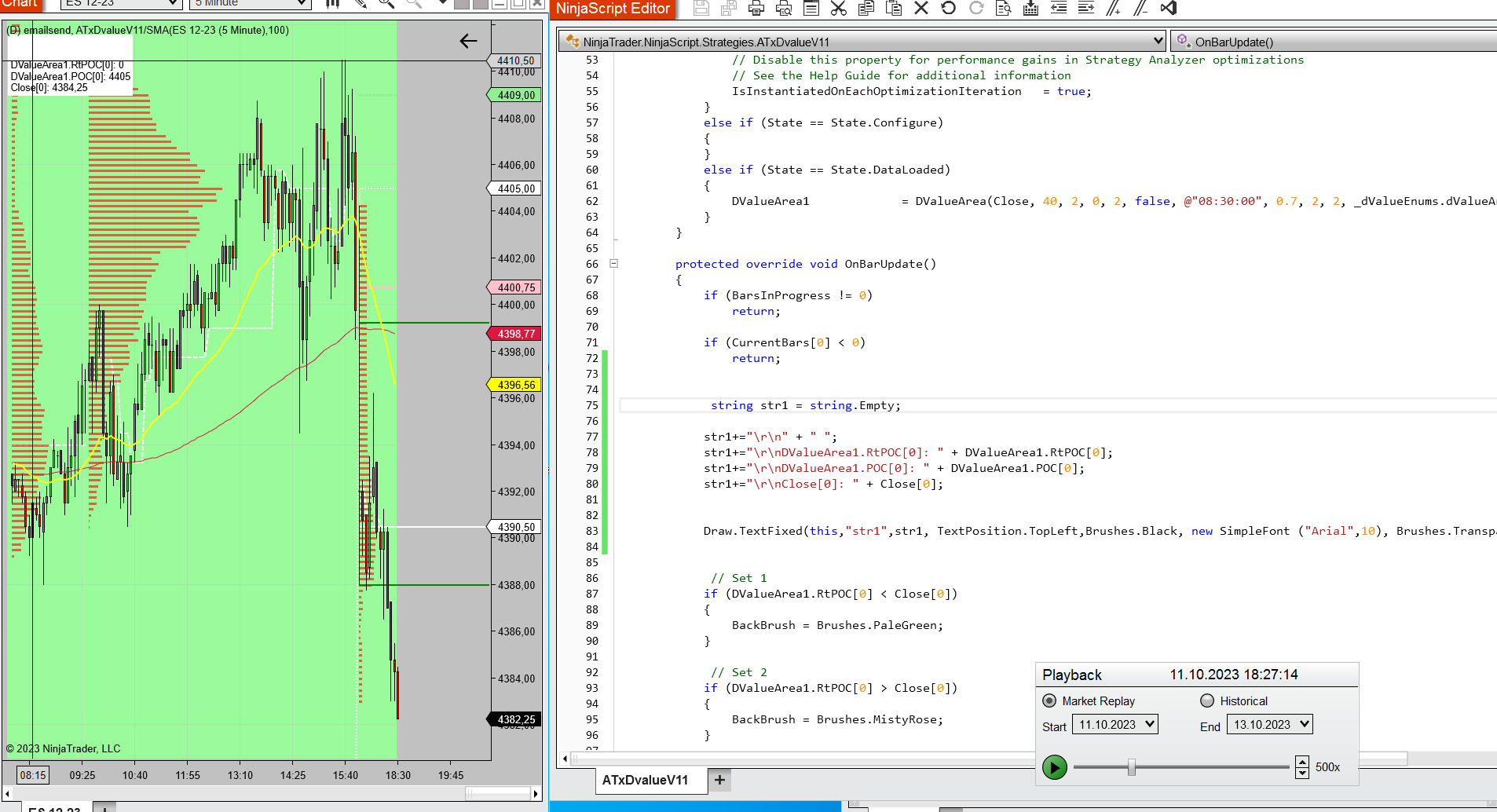
Task: Click the Print icon in editor toolbar
Action: (756, 9)
